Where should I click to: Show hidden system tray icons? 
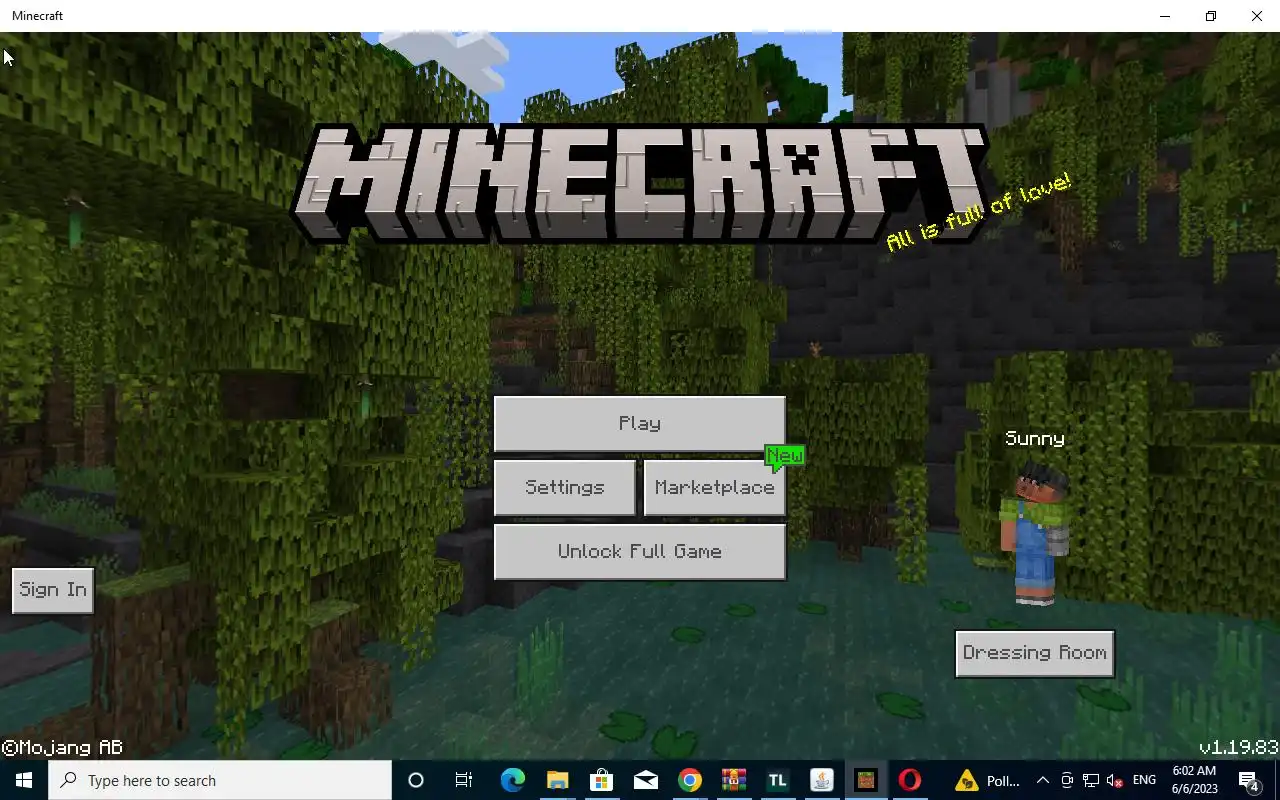coord(1042,780)
